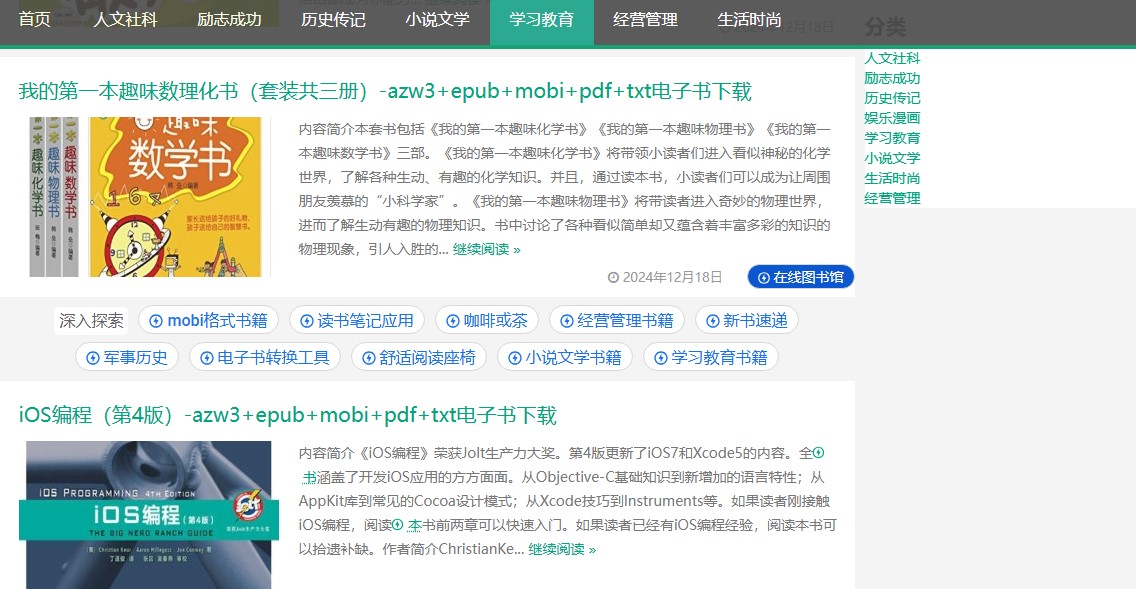The height and width of the screenshot is (589, 1136).
Task: Open the 首页 menu item
Action: pos(33,19)
